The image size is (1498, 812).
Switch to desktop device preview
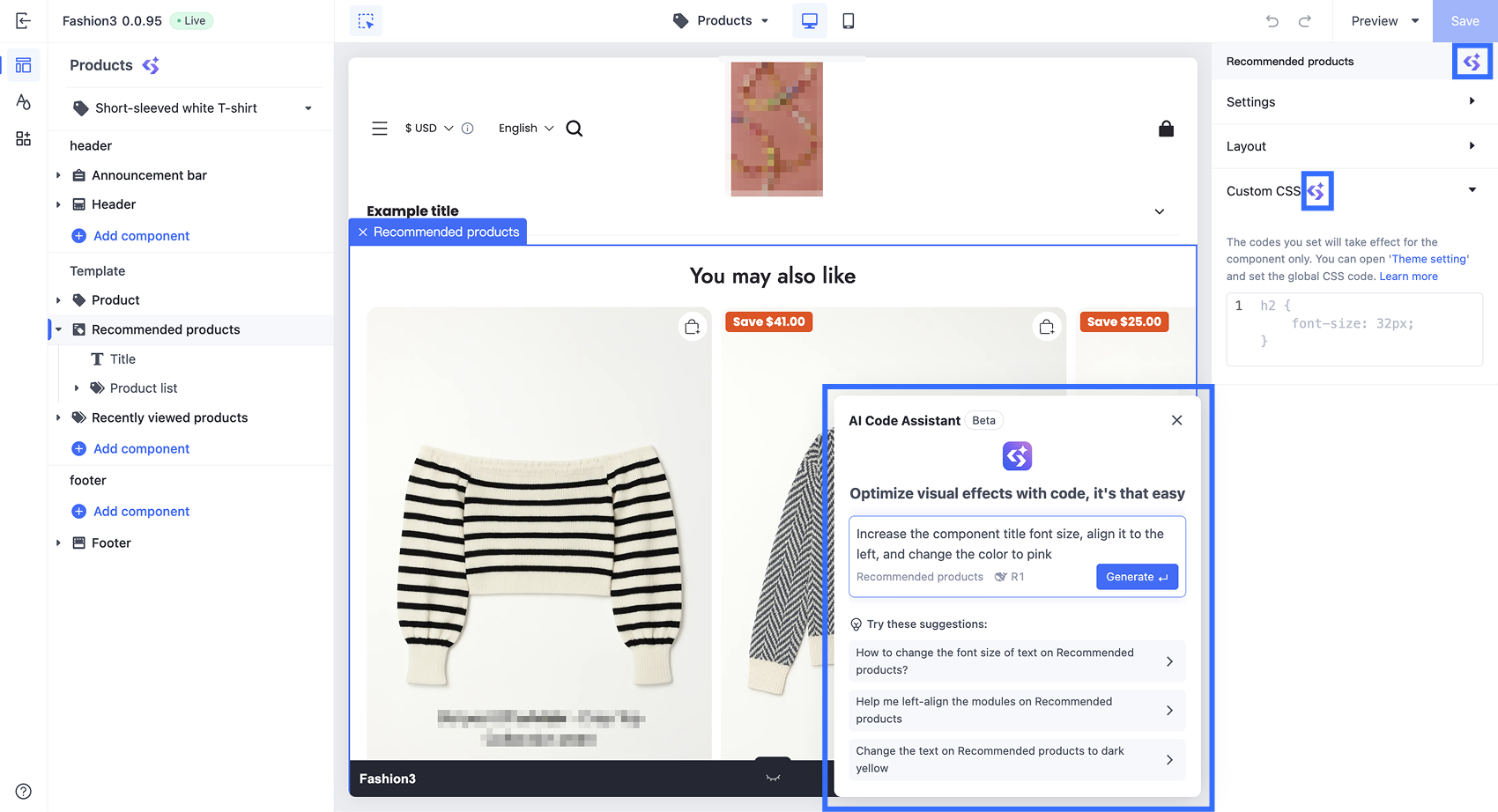click(x=809, y=21)
